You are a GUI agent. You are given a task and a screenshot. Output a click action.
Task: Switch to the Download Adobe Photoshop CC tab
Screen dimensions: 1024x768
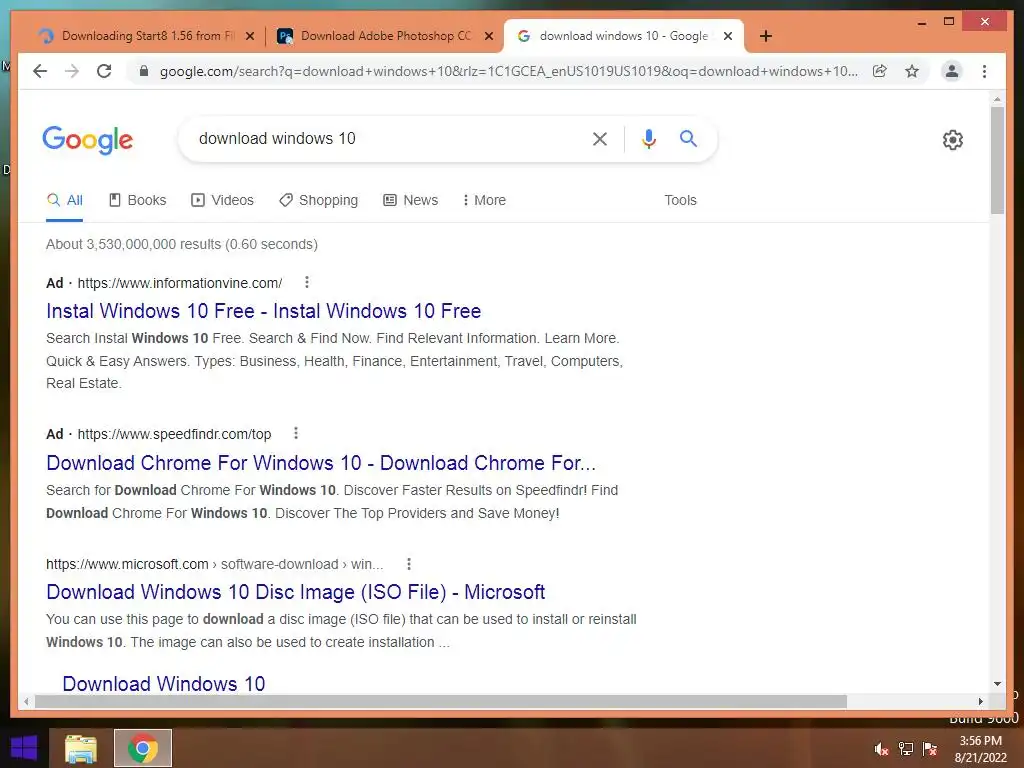click(x=385, y=36)
